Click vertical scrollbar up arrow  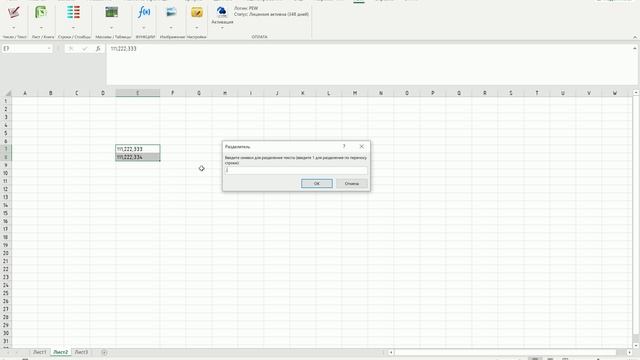pyautogui.click(x=636, y=93)
